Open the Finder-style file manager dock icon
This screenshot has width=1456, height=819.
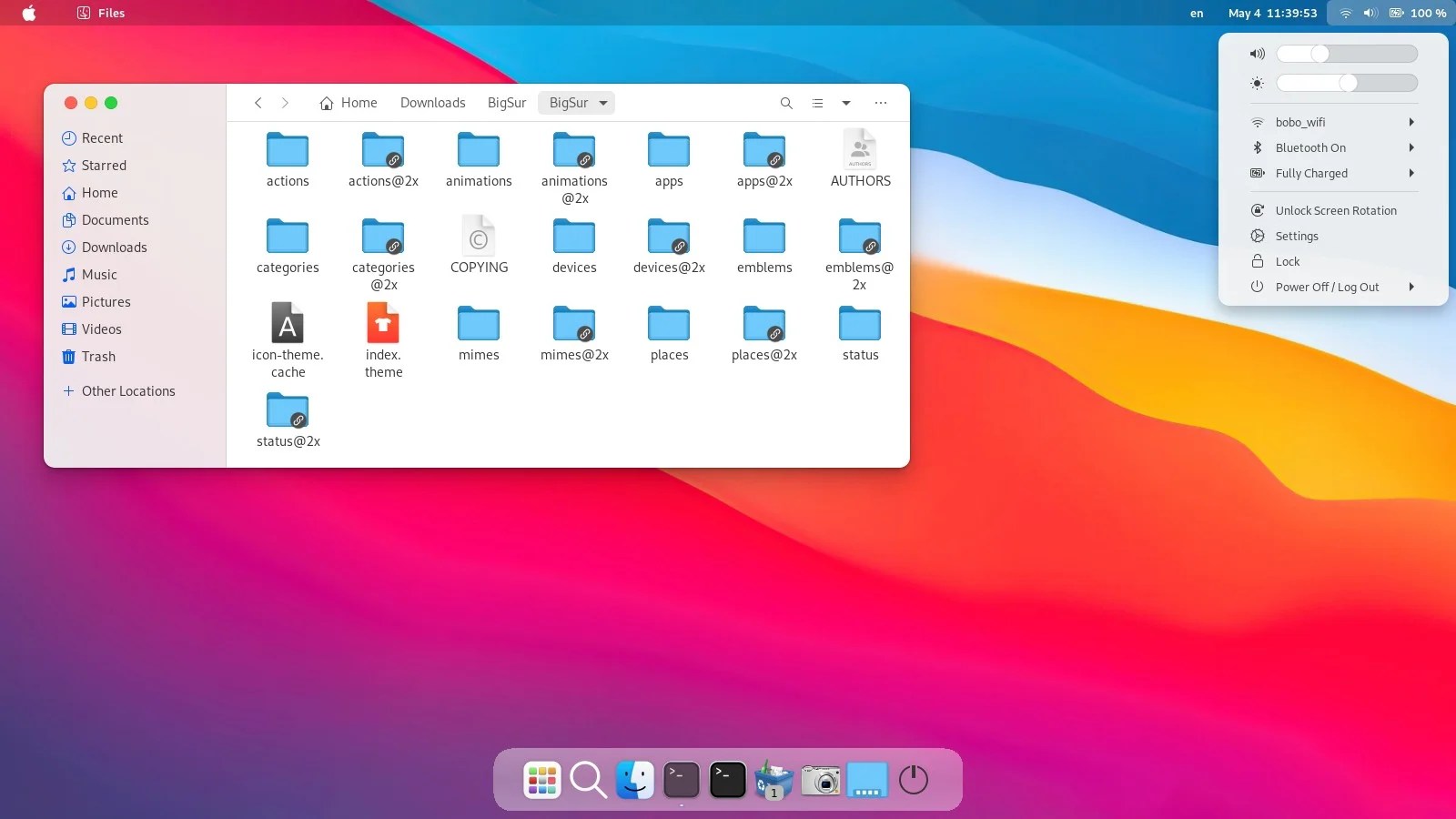[635, 780]
